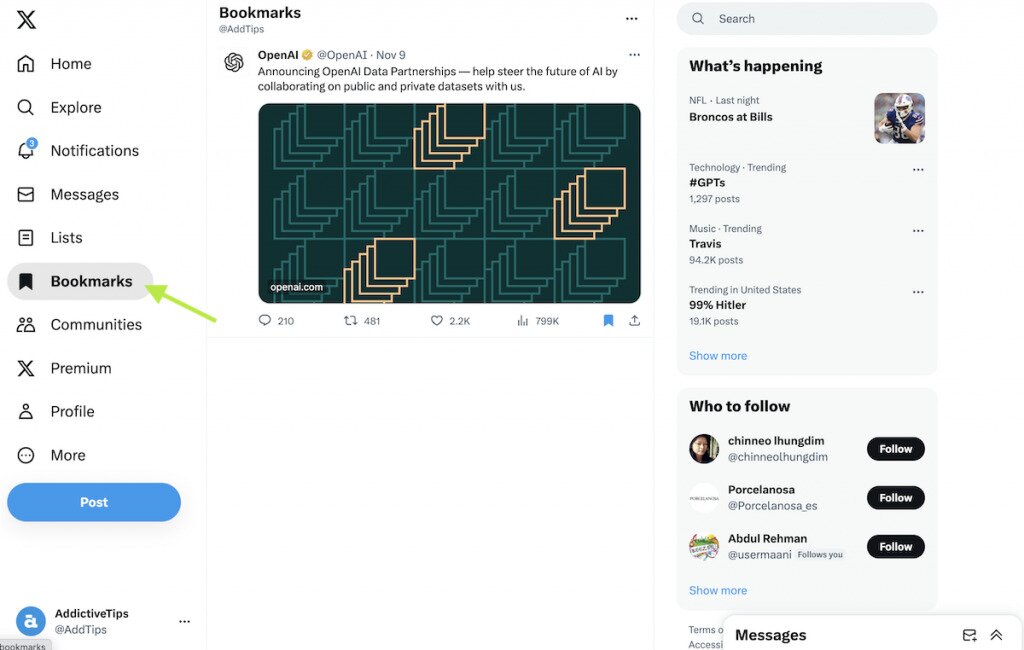Screen dimensions: 1024x650
Task: Open new message via envelope icon in Messages drawer
Action: coord(969,634)
